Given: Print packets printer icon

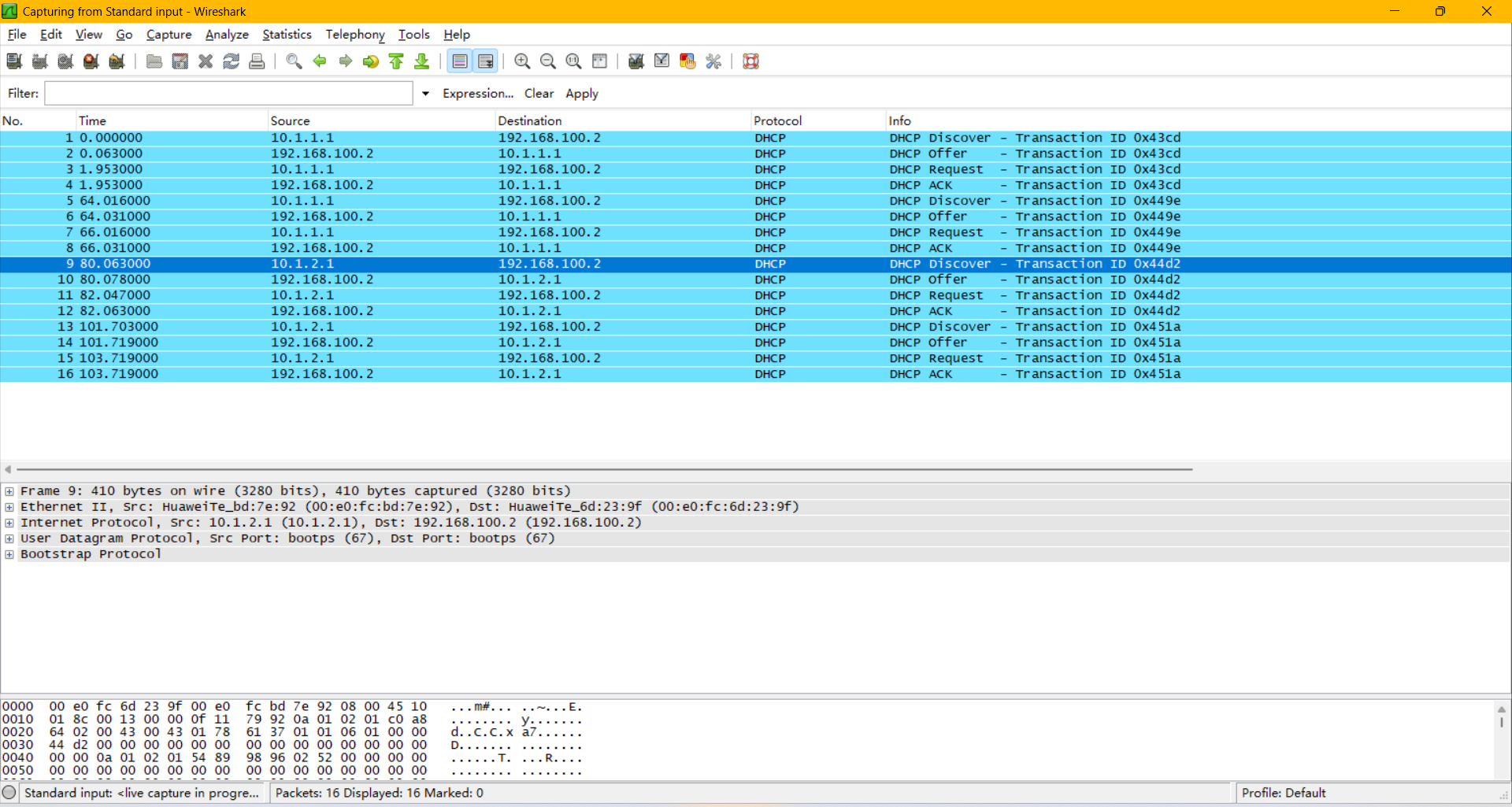Looking at the screenshot, I should click(257, 61).
